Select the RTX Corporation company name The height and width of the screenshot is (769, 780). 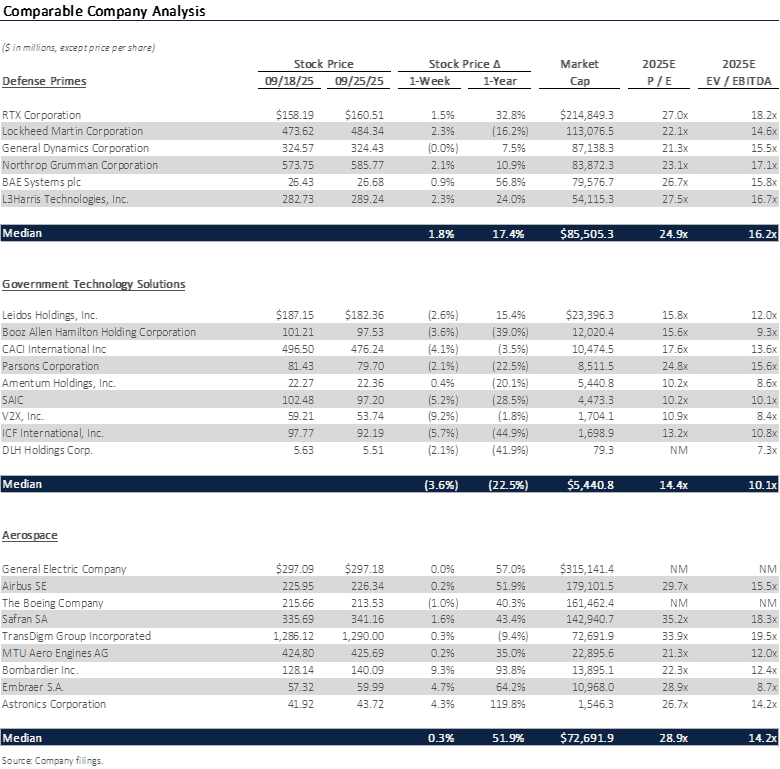point(42,115)
